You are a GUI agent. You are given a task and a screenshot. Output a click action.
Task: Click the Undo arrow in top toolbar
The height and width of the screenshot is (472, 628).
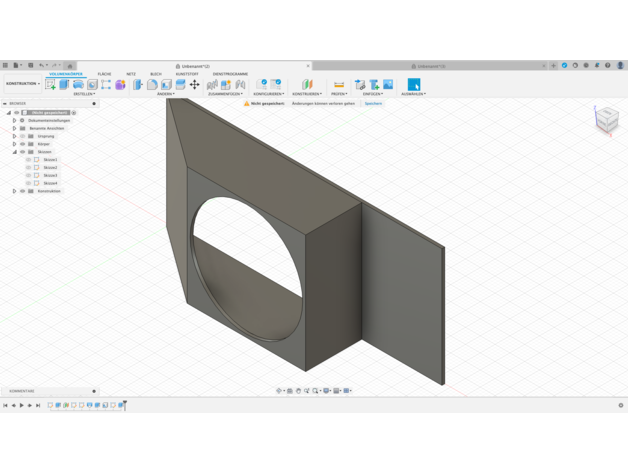(x=41, y=66)
